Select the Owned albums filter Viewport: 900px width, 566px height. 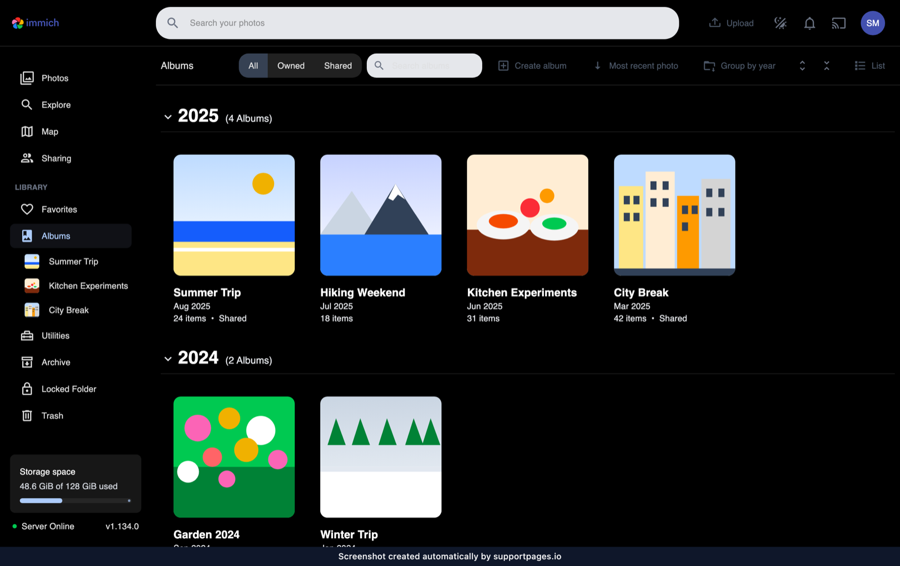(291, 65)
